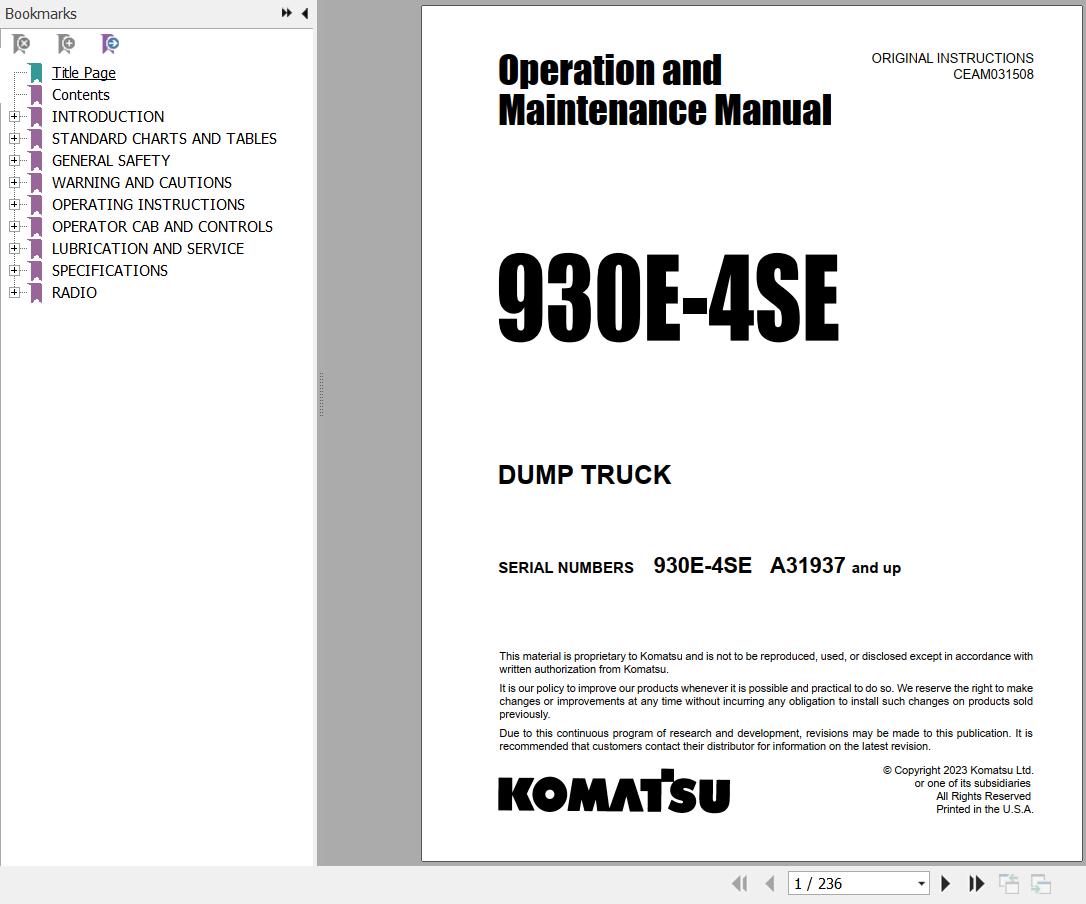Select the RADIO bookmark
This screenshot has height=904, width=1086.
pyautogui.click(x=74, y=293)
